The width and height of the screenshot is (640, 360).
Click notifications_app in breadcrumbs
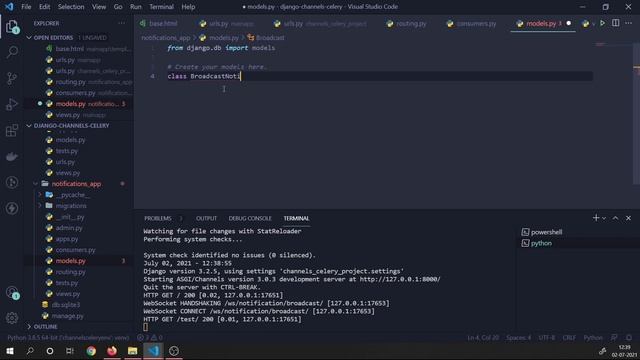click(x=166, y=38)
